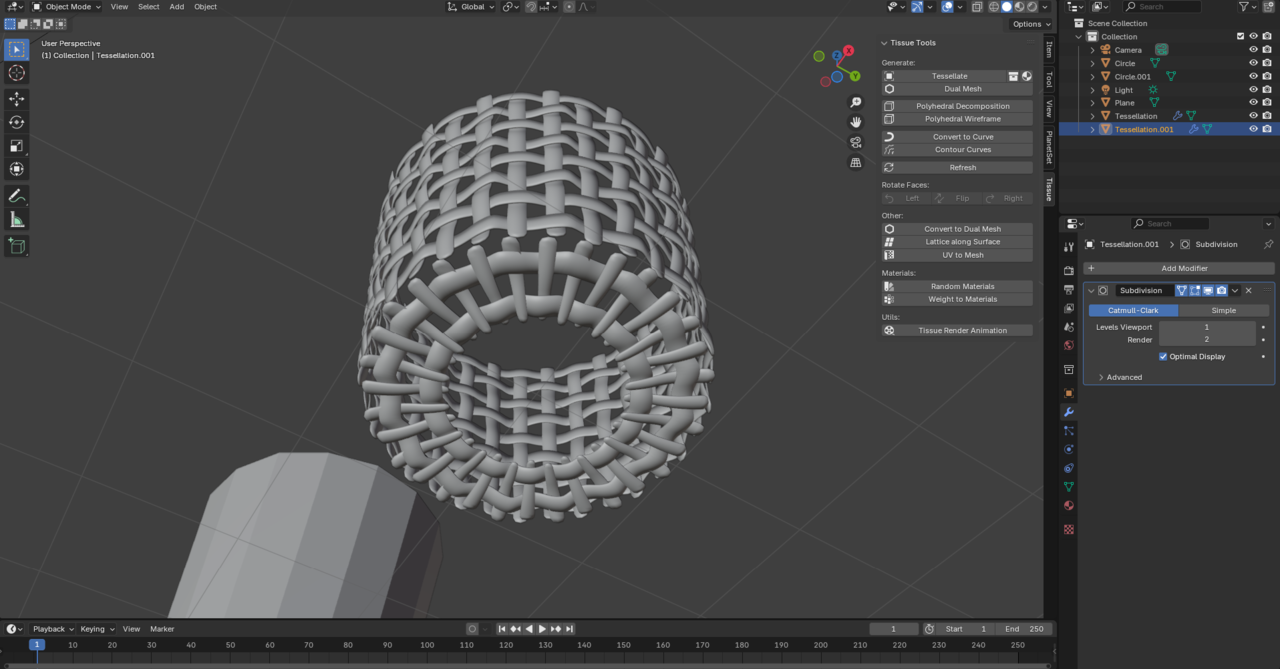1280x669 pixels.
Task: Activate the 3D Cursor tool
Action: 17,73
